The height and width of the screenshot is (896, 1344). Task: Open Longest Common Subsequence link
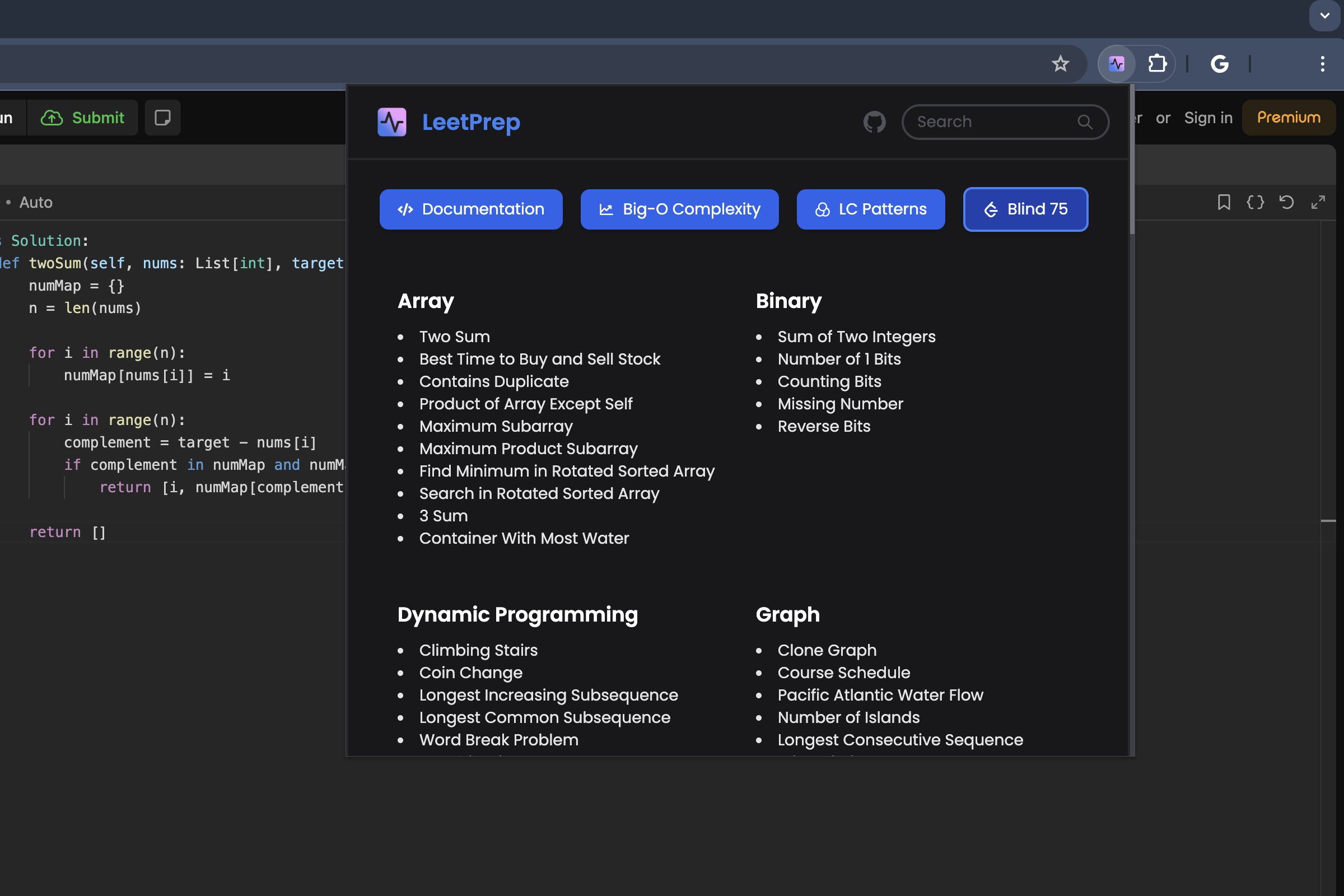(x=544, y=717)
